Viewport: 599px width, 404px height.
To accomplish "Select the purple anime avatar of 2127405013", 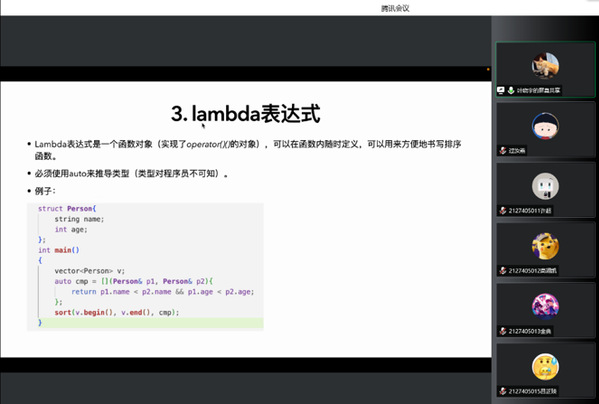I will coord(545,306).
